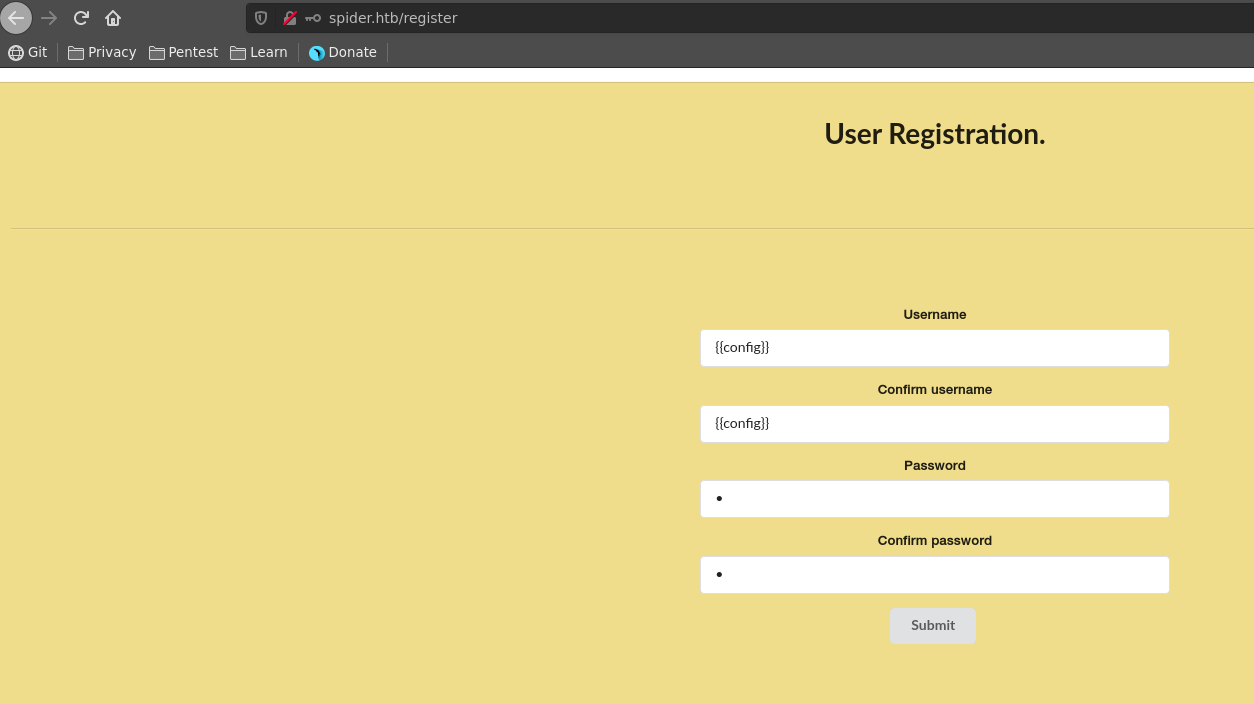Image resolution: width=1254 pixels, height=704 pixels.
Task: Click the Confirm password label
Action: [x=934, y=541]
